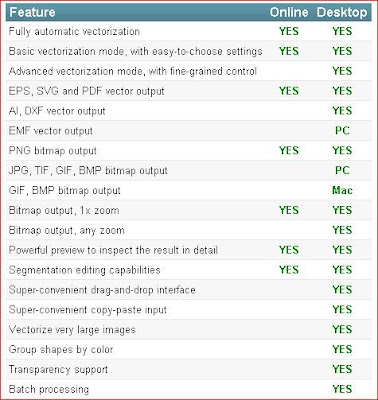Click the Desktop column header
The height and width of the screenshot is (400, 378).
342,12
